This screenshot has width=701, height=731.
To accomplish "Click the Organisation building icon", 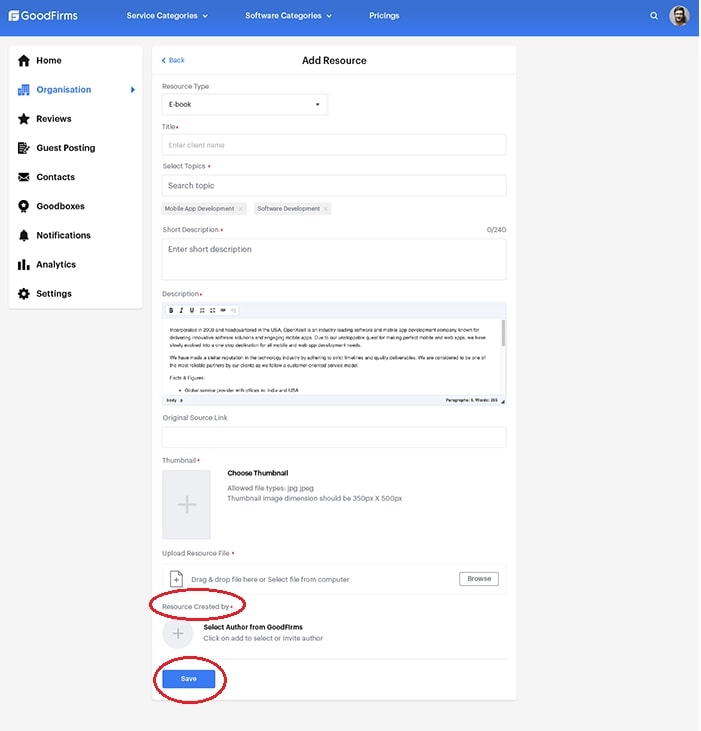I will (24, 90).
